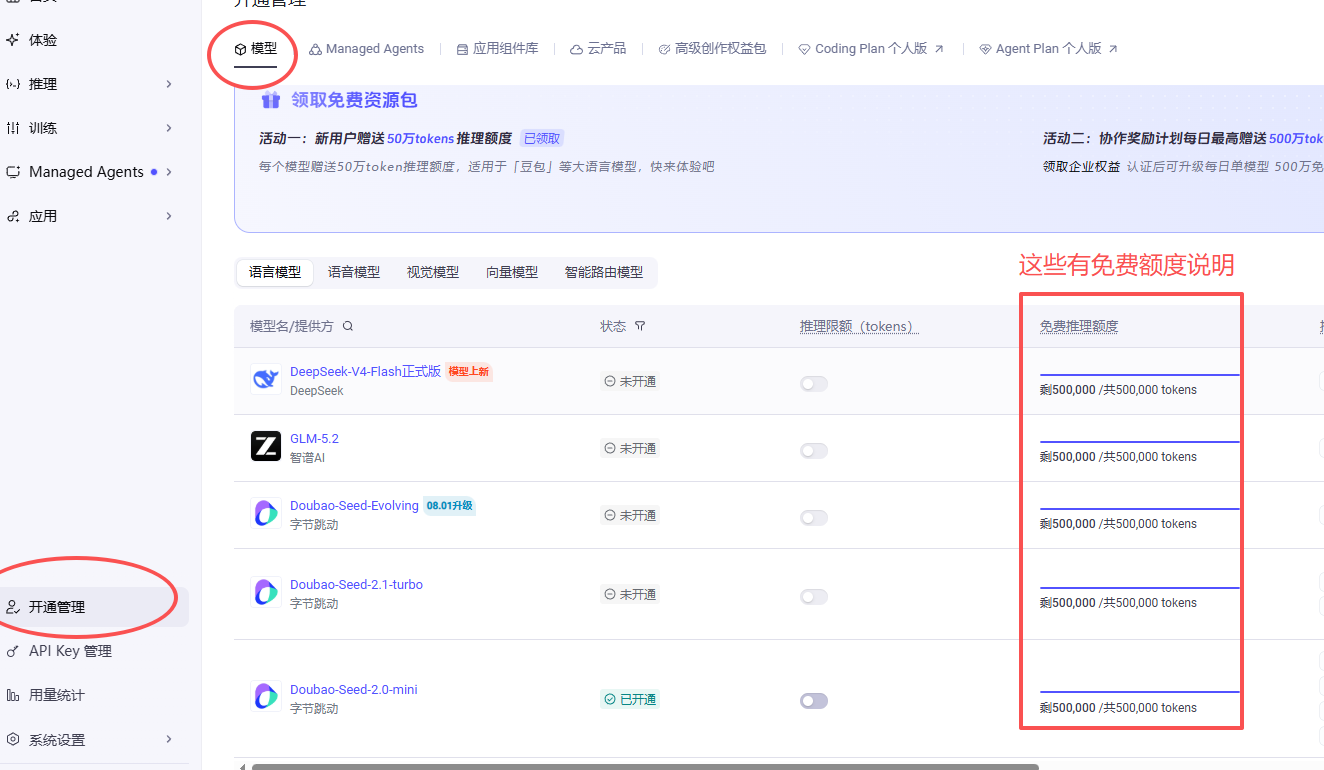
Task: Click the 领取企业权益 link in the banner
Action: click(x=1081, y=166)
